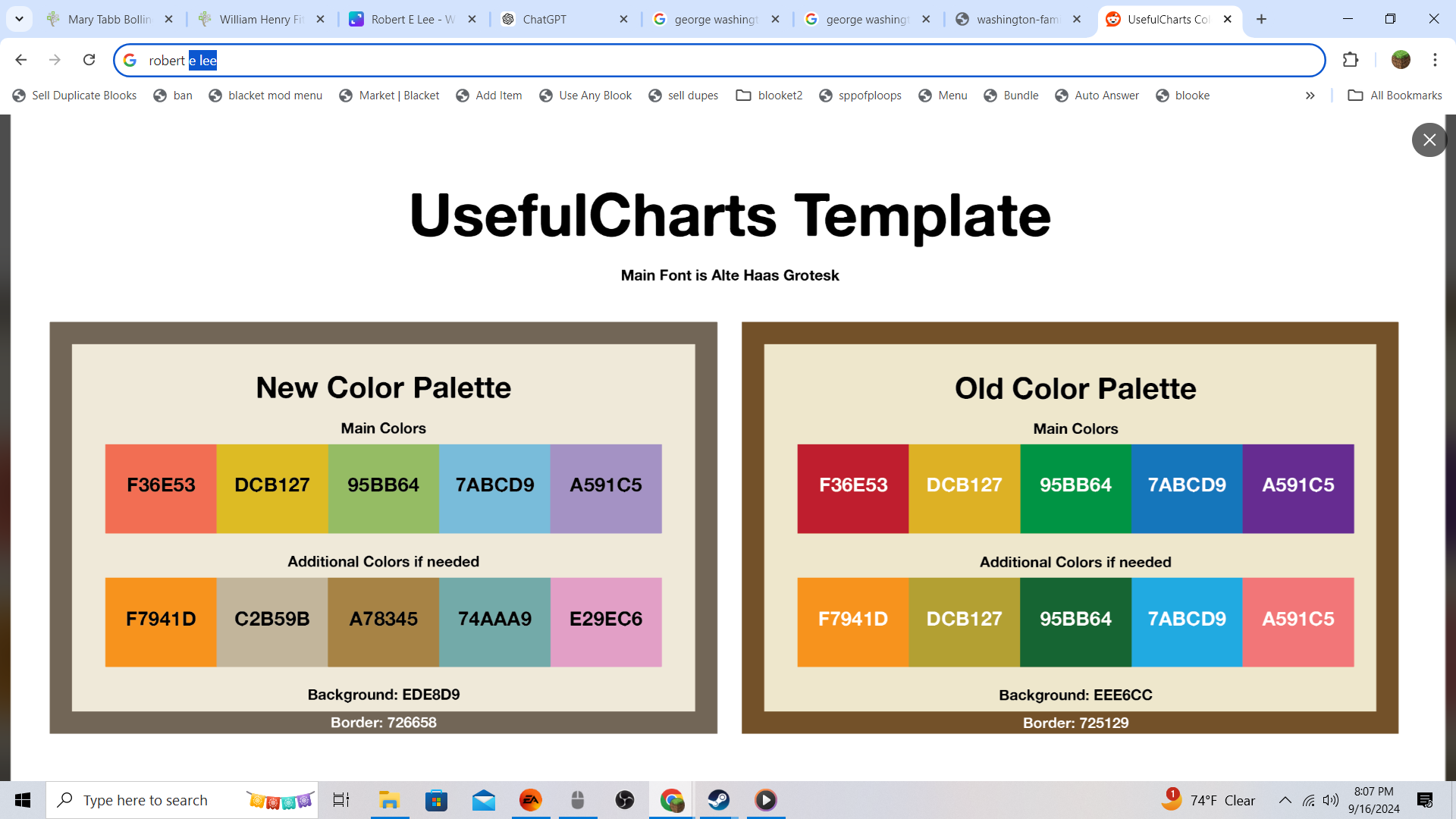Click the Old Palette 7ABCD9 dark blue main swatch
The height and width of the screenshot is (819, 1456).
point(1187,488)
